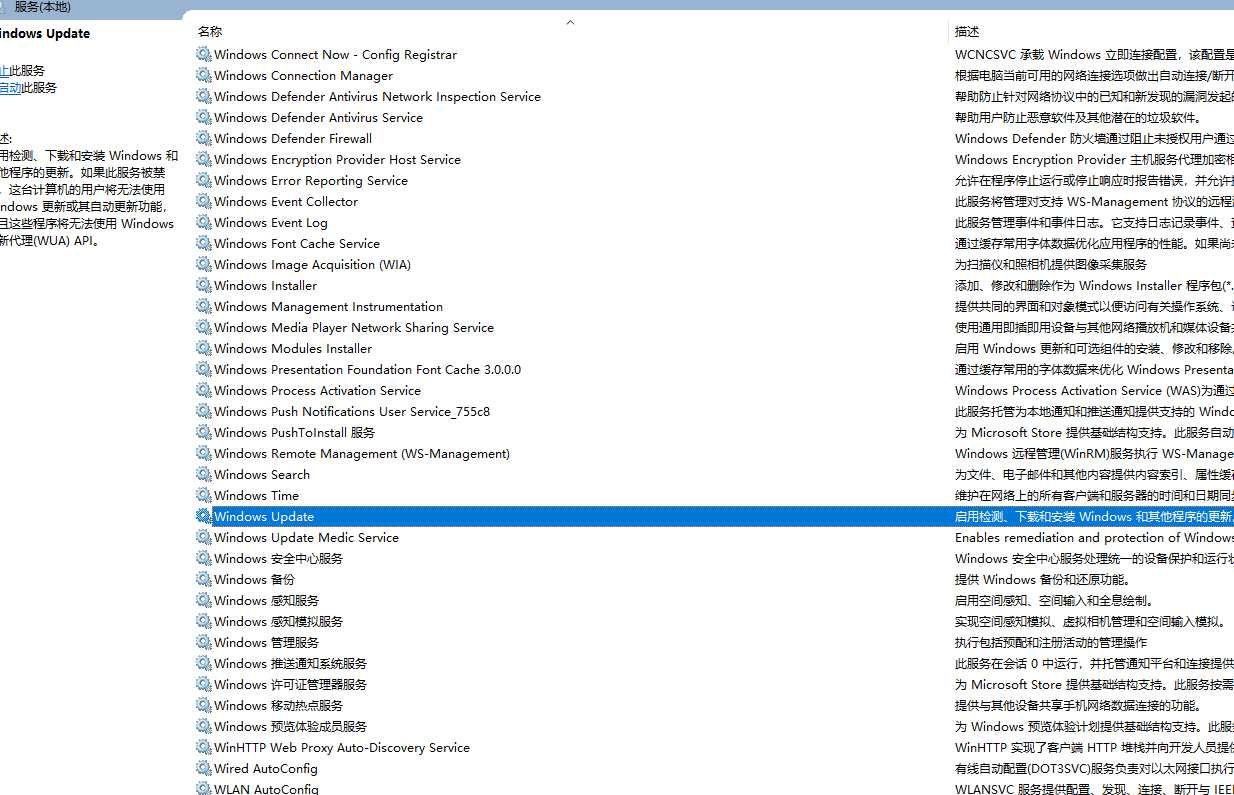The height and width of the screenshot is (795, 1234).
Task: Sort services by the 名称 column header
Action: coord(210,32)
